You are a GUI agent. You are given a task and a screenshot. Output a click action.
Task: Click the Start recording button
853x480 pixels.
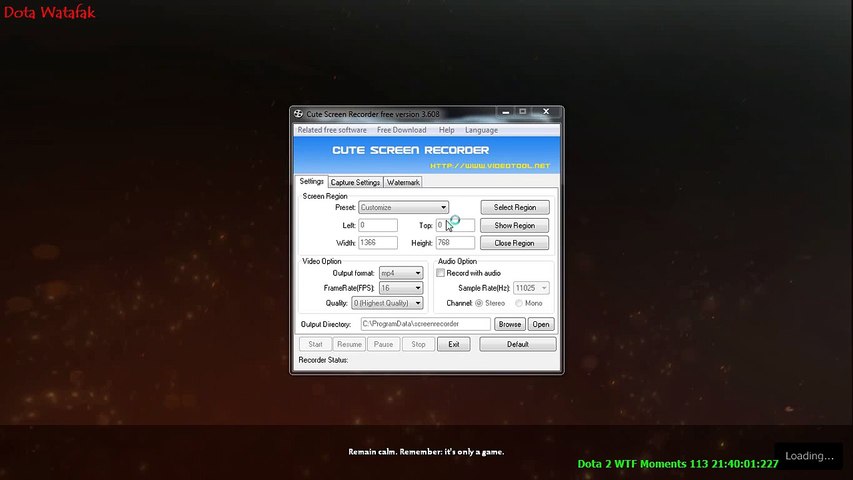[x=315, y=344]
